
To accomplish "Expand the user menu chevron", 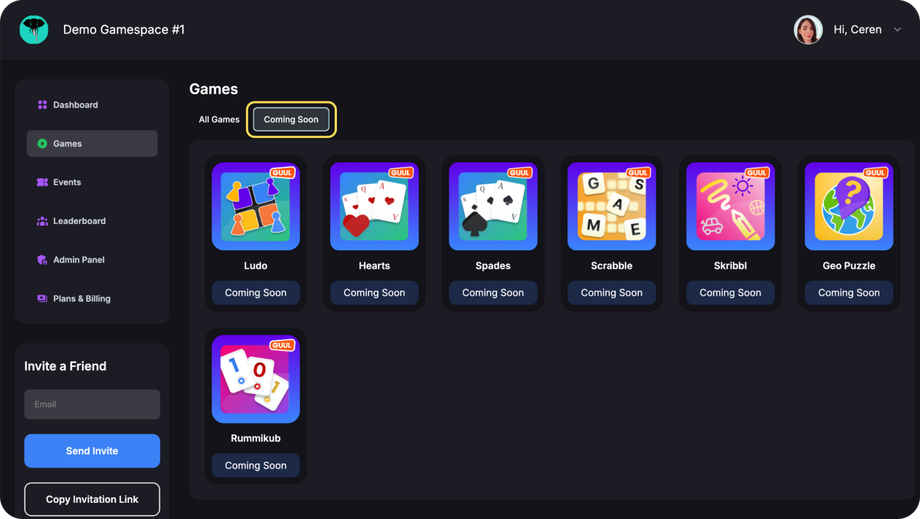I will tap(897, 29).
